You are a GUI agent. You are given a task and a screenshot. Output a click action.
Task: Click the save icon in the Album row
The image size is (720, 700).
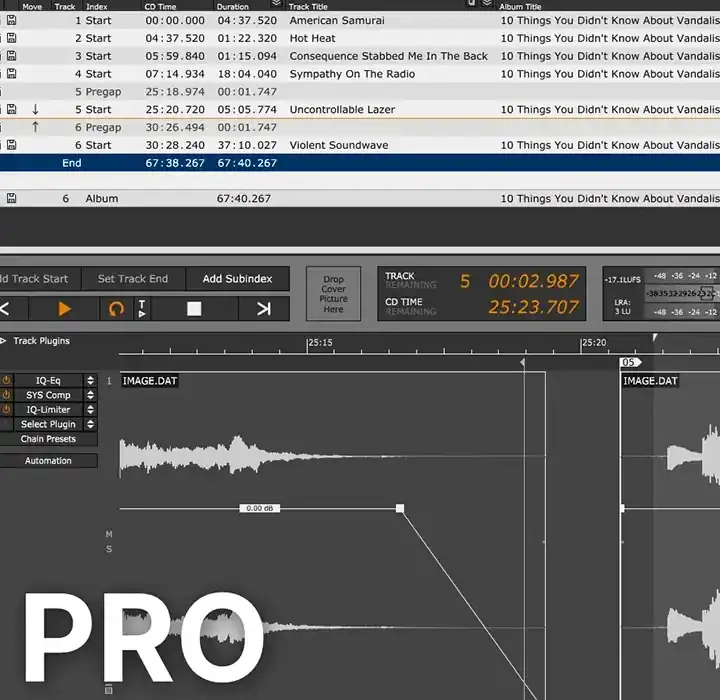[11, 198]
